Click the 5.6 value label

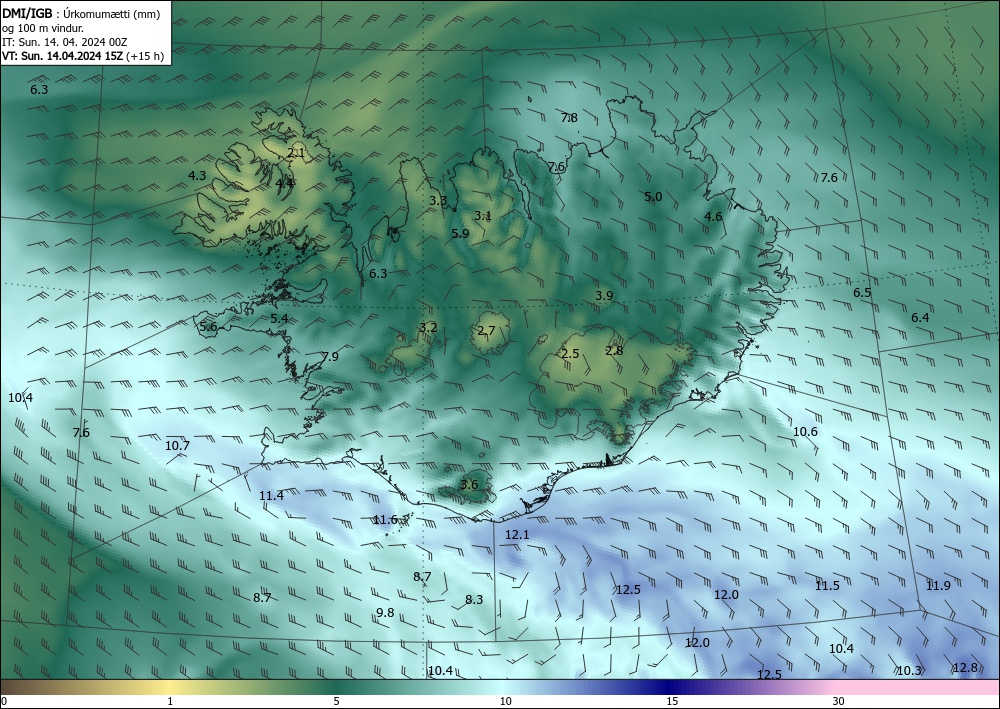[x=208, y=326]
